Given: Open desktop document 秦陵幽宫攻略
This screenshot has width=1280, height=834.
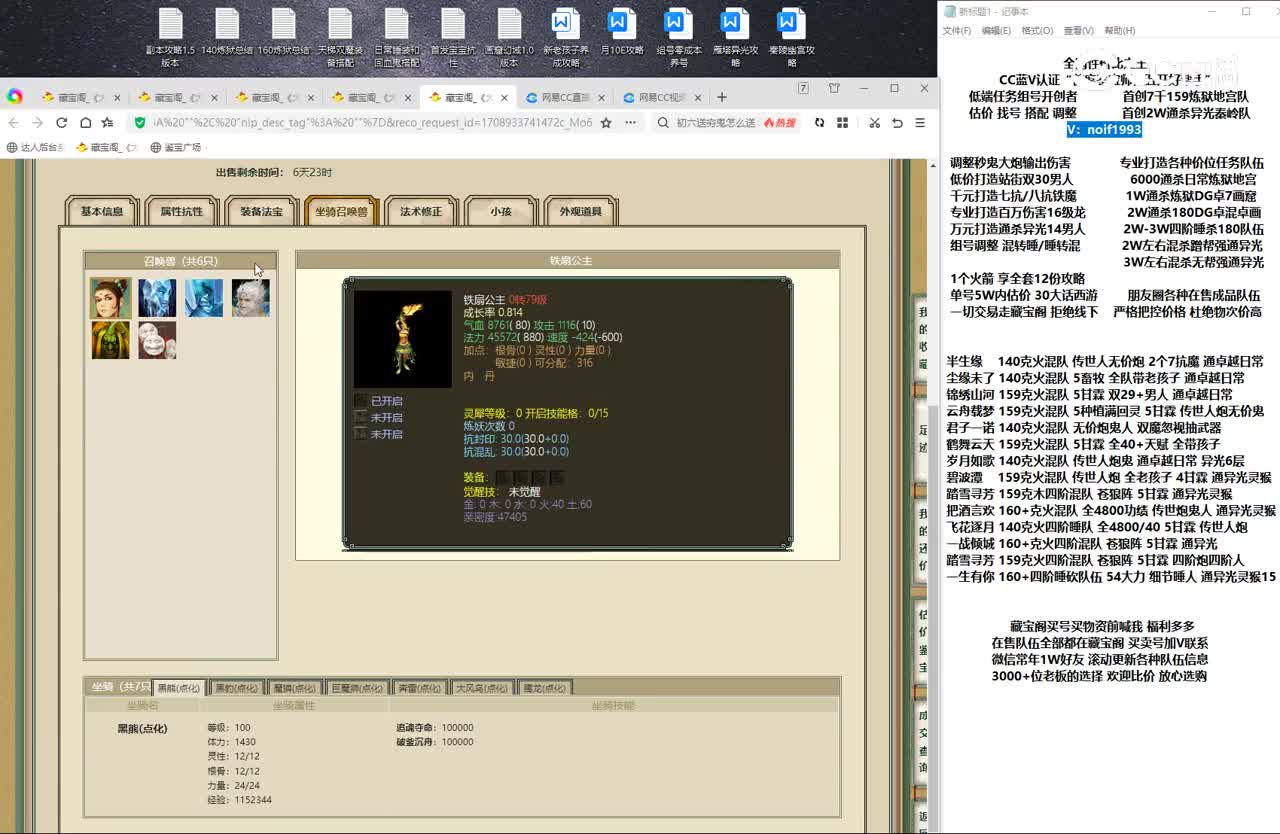Looking at the screenshot, I should (791, 39).
